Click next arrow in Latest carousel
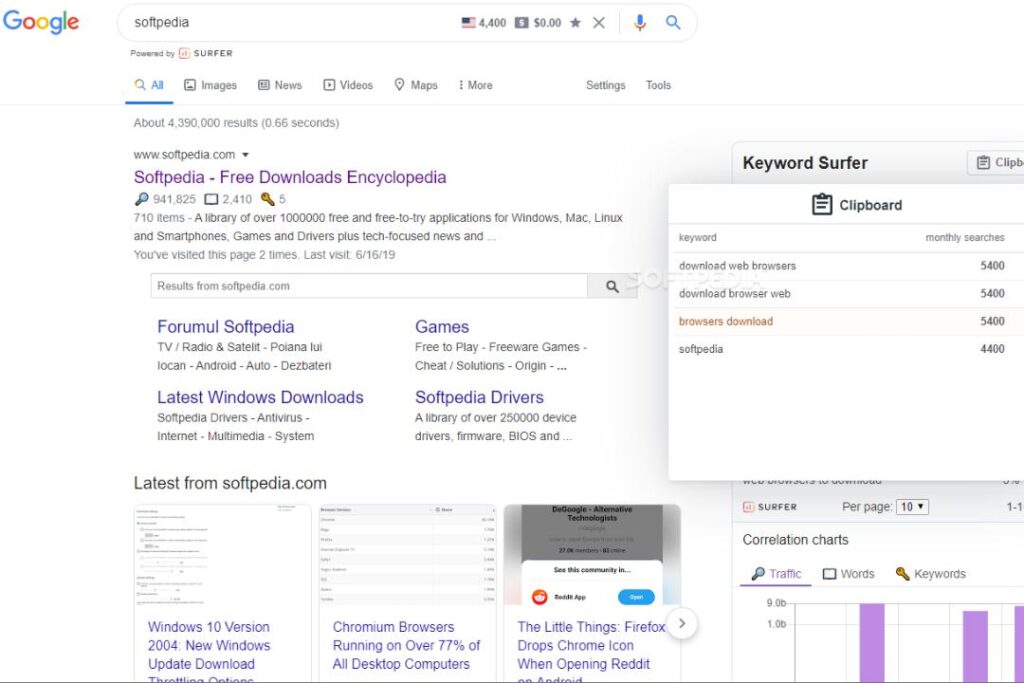Image resolution: width=1024 pixels, height=683 pixels. pyautogui.click(x=682, y=623)
